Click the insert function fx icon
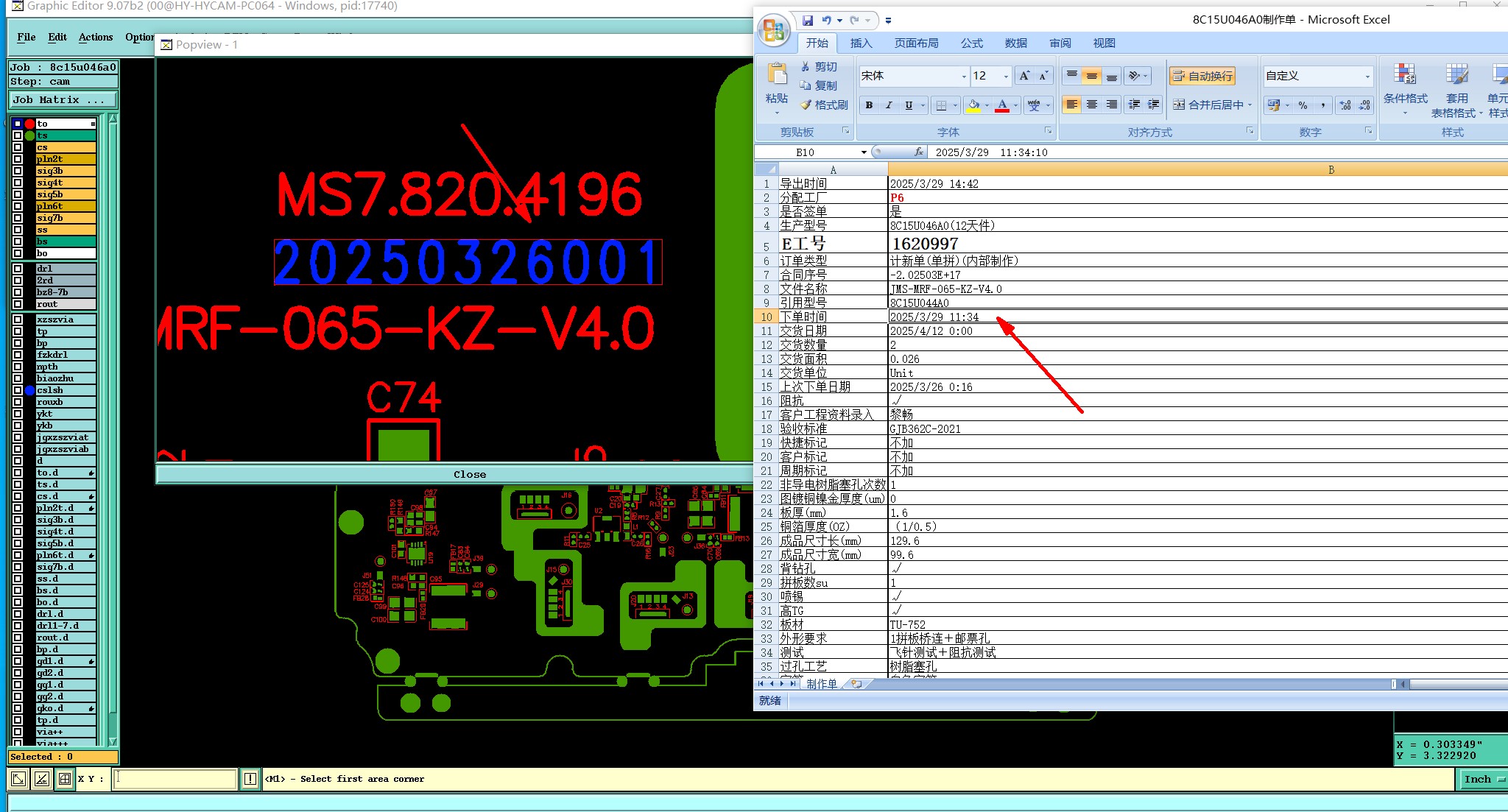Image resolution: width=1508 pixels, height=812 pixels. click(918, 152)
